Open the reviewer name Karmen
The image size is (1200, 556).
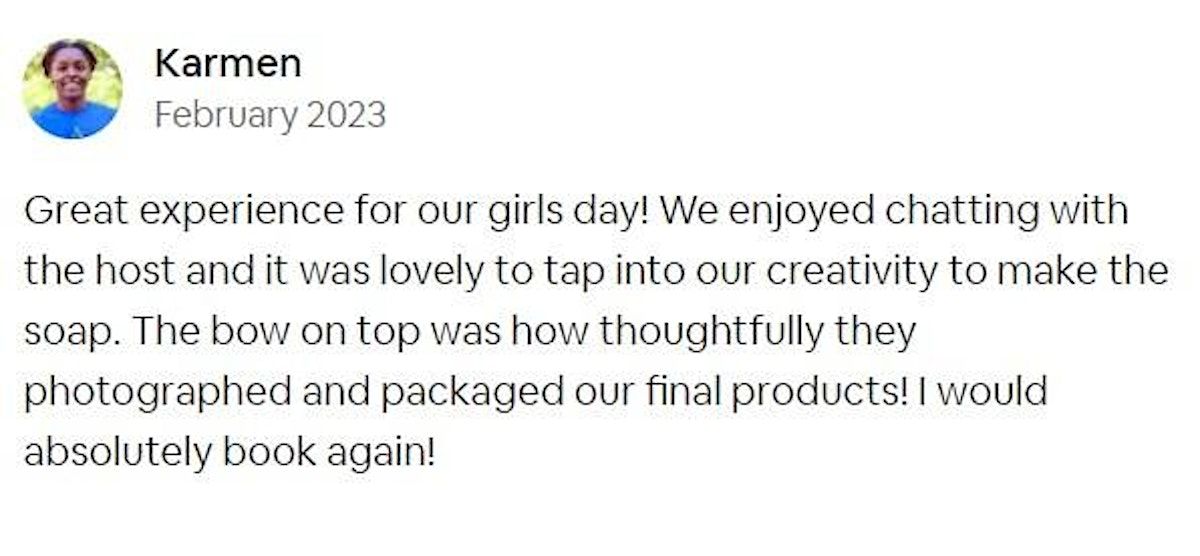click(x=227, y=64)
